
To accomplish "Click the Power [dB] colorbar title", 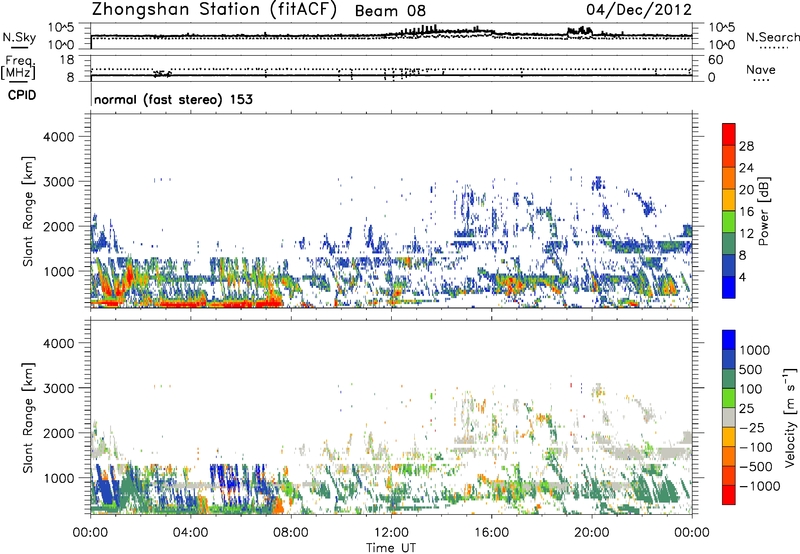I will tap(763, 211).
